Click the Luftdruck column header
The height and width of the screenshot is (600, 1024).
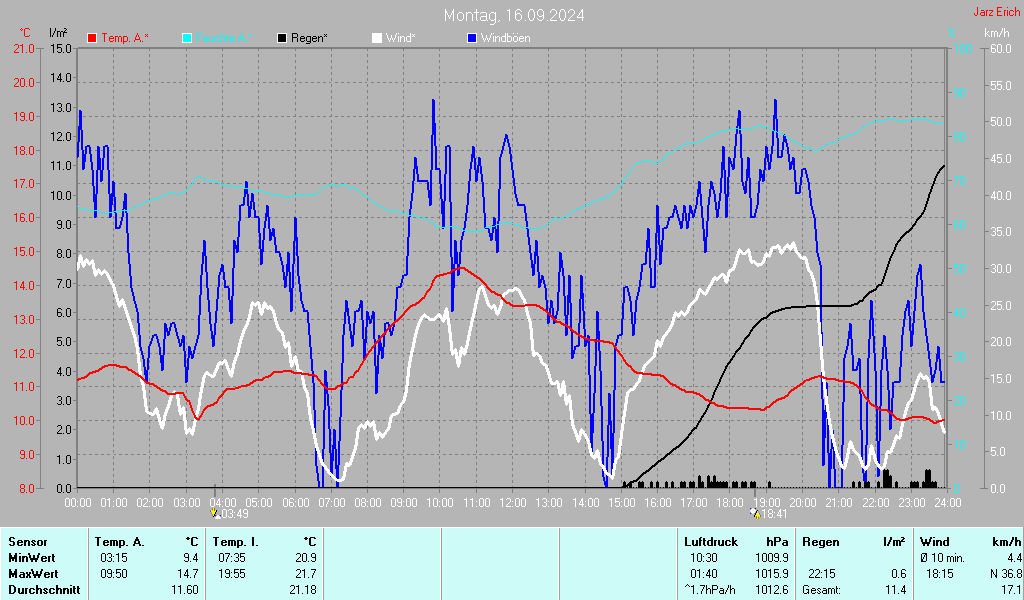coord(711,541)
